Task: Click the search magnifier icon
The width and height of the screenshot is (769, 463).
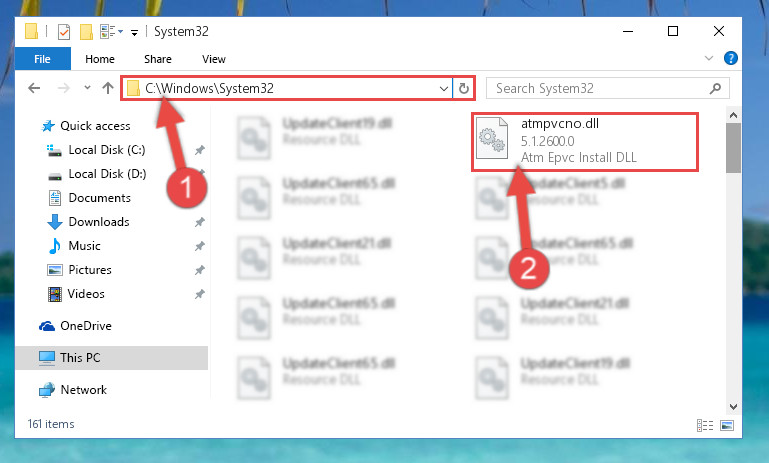Action: pyautogui.click(x=715, y=88)
